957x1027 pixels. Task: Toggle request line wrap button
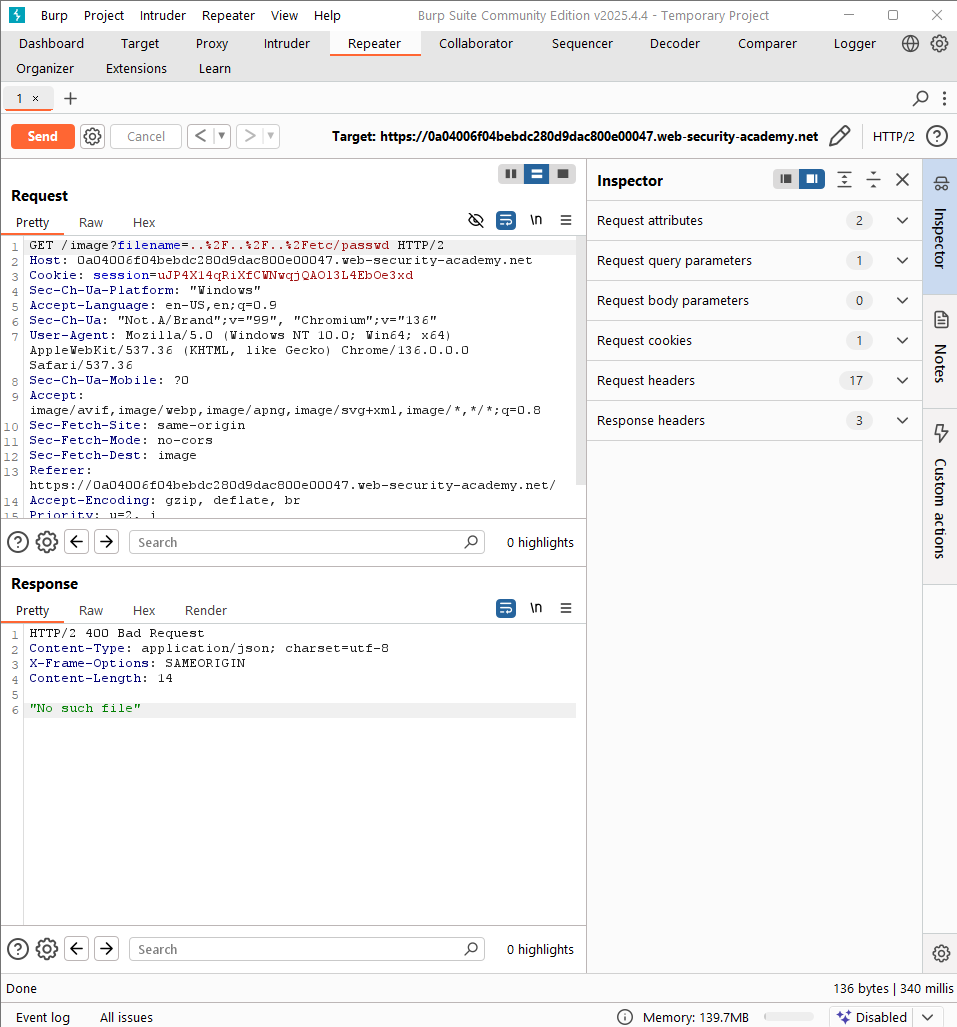[x=506, y=221]
